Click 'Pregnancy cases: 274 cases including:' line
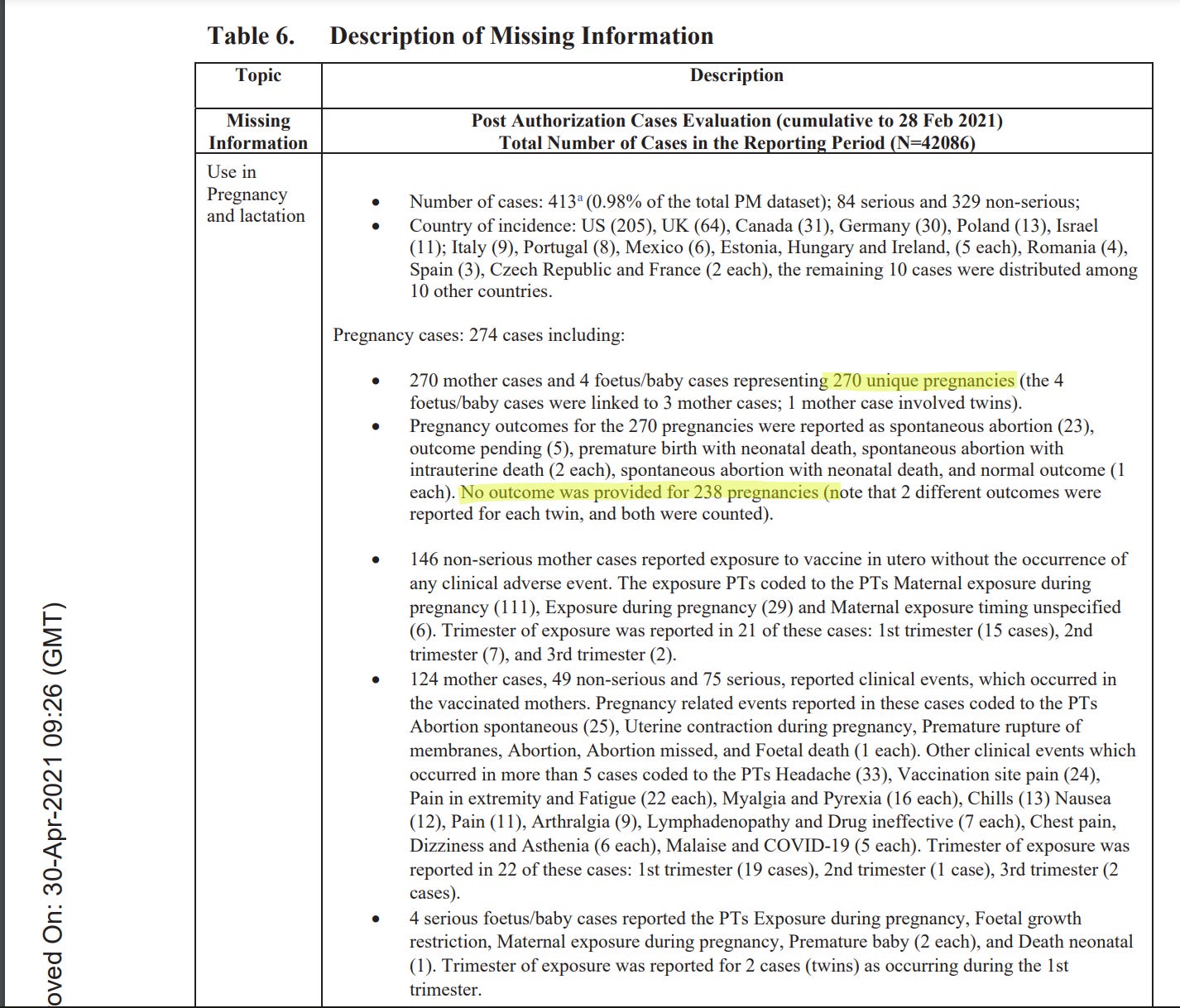Viewport: 1180px width, 1008px height. (x=479, y=335)
